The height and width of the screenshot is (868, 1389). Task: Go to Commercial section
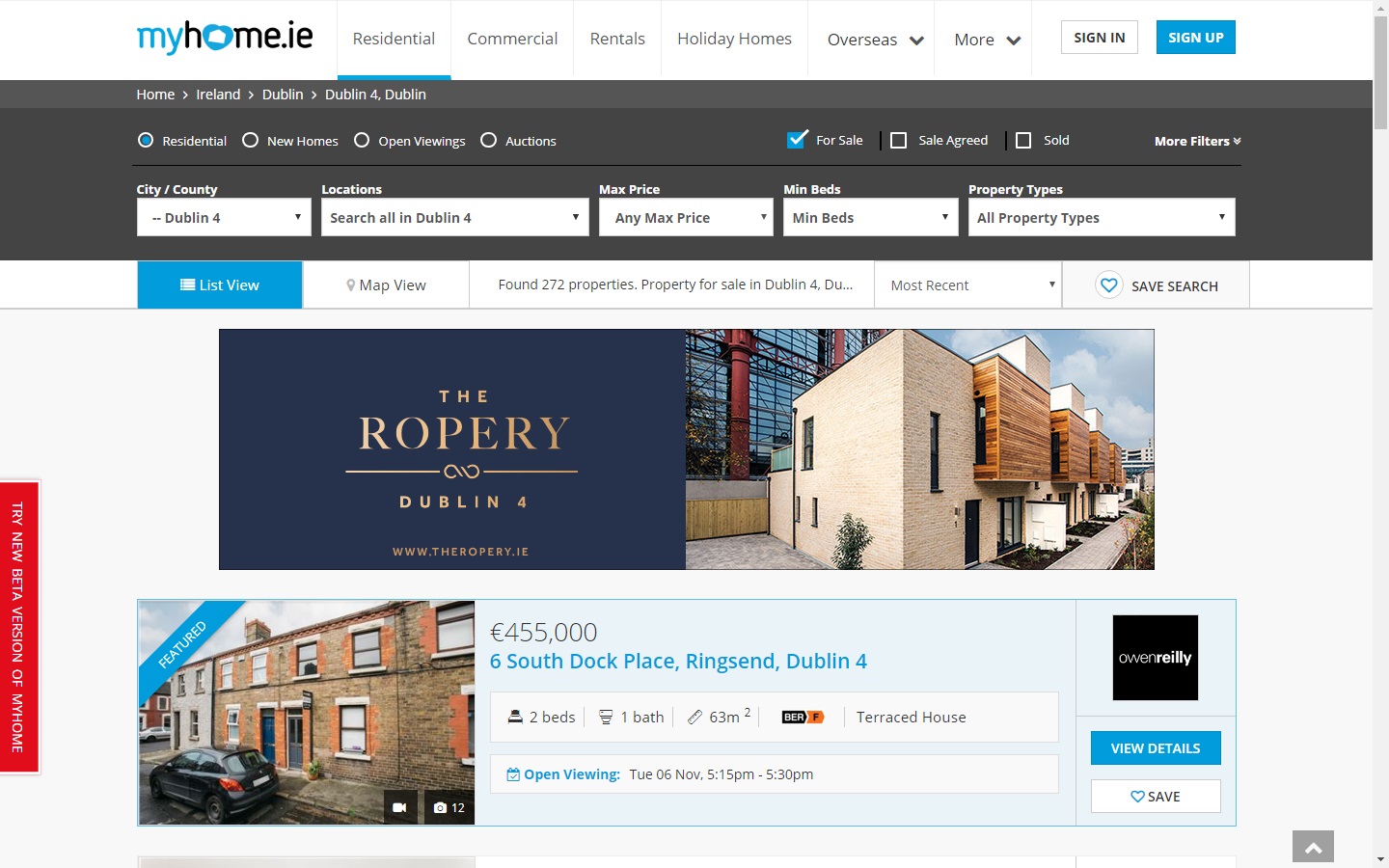click(512, 39)
